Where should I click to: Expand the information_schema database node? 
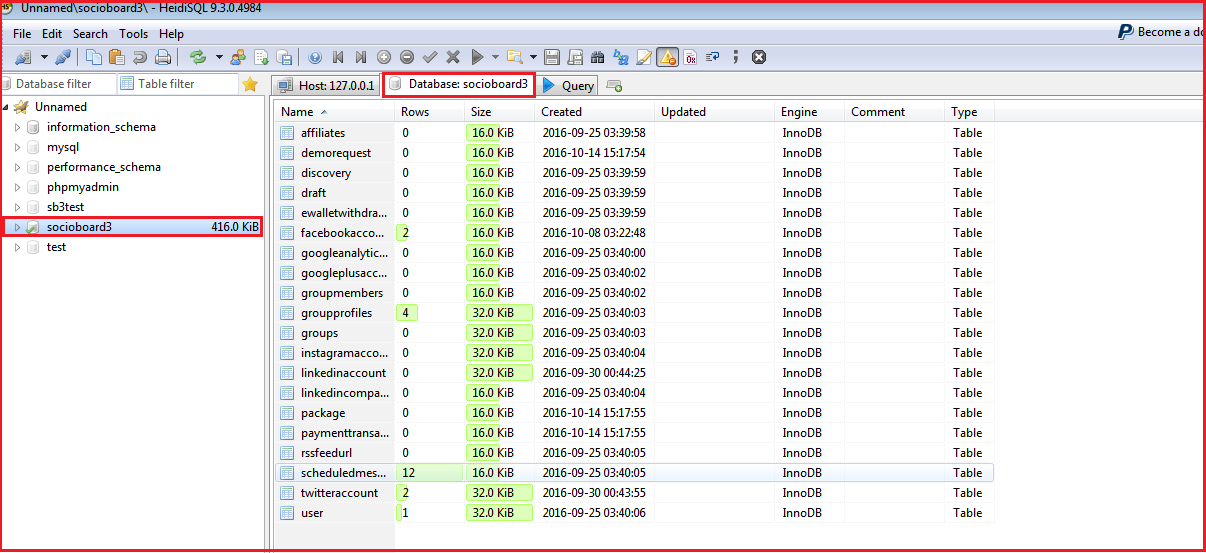pos(17,127)
